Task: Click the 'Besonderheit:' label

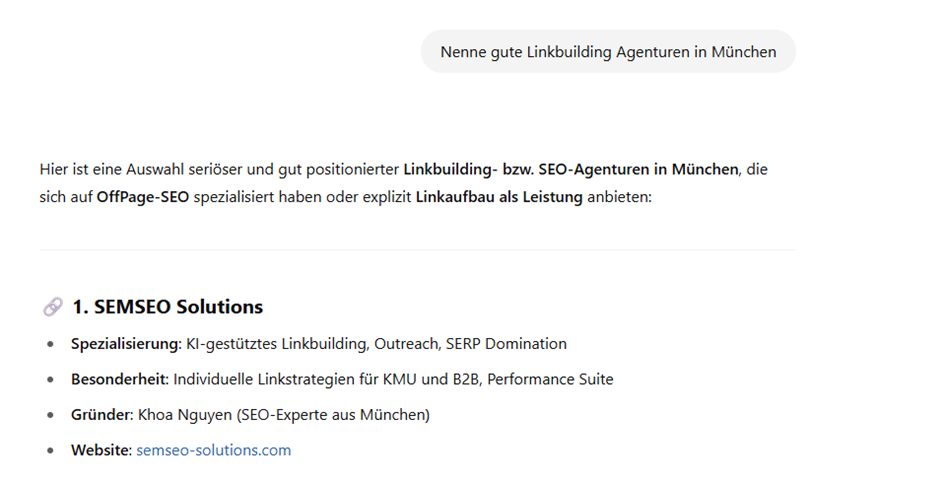Action: tap(120, 379)
